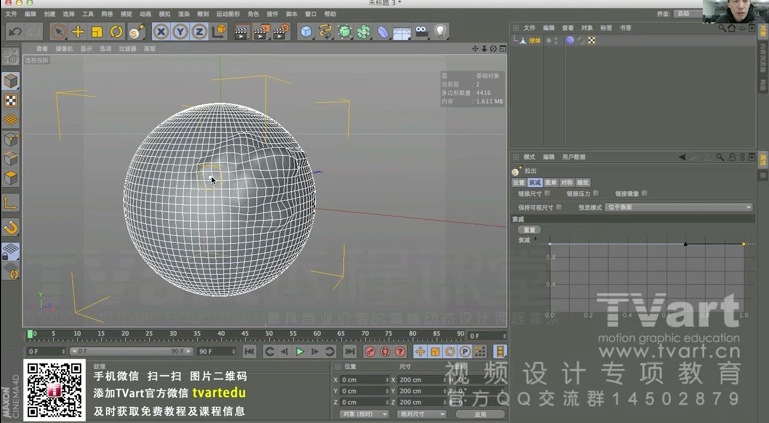
Task: Toggle the Z axis lock
Action: point(199,32)
